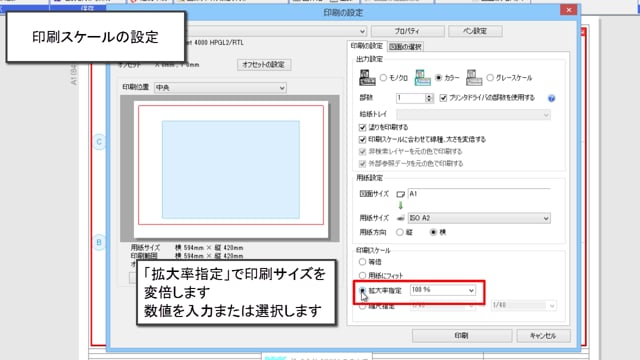640x360 pixels.
Task: Toggle 塗りを印刷する checkbox
Action: click(x=362, y=127)
